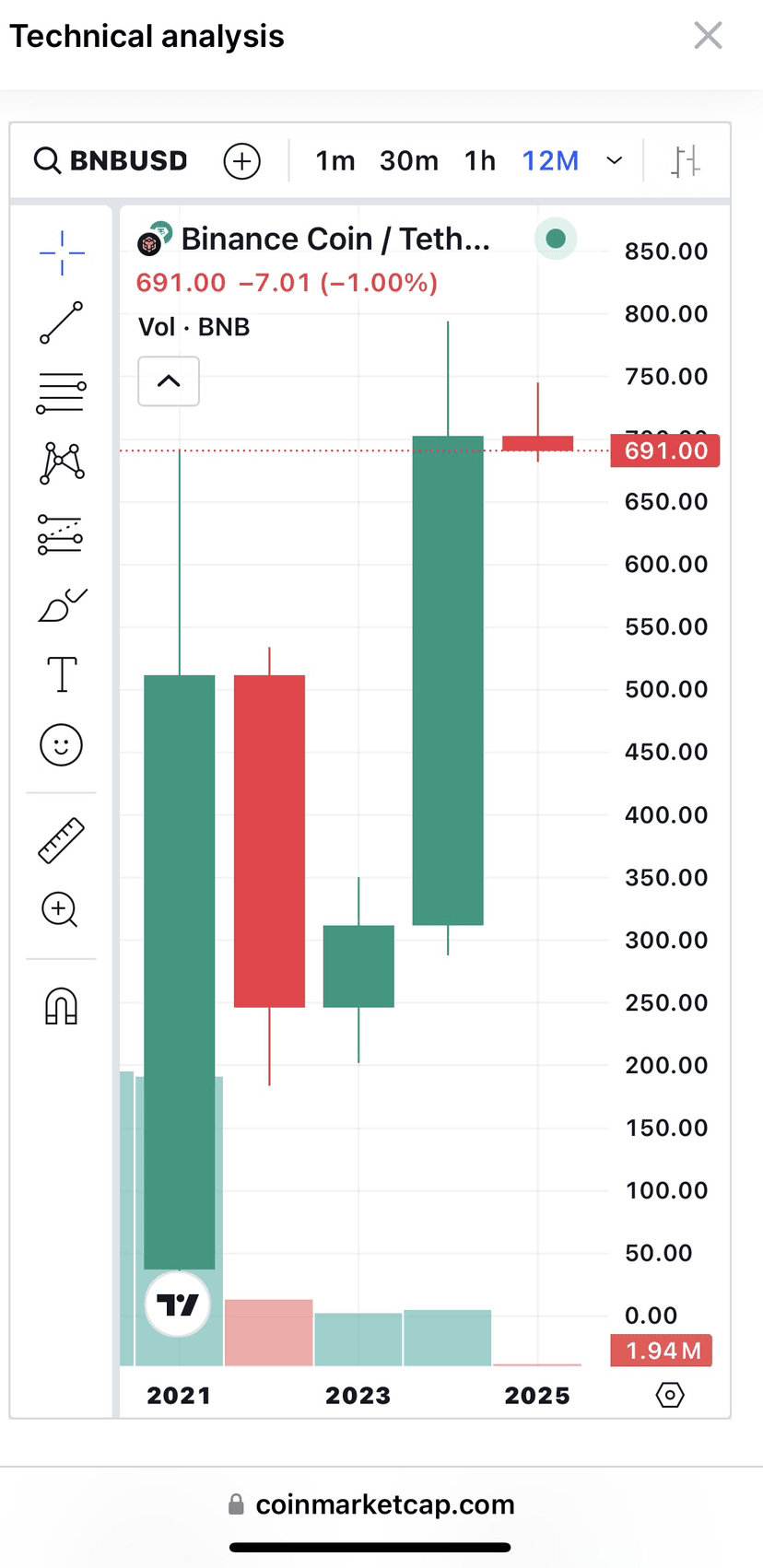Expand the timeframe interval dropdown arrow
This screenshot has width=763, height=1568.
614,161
